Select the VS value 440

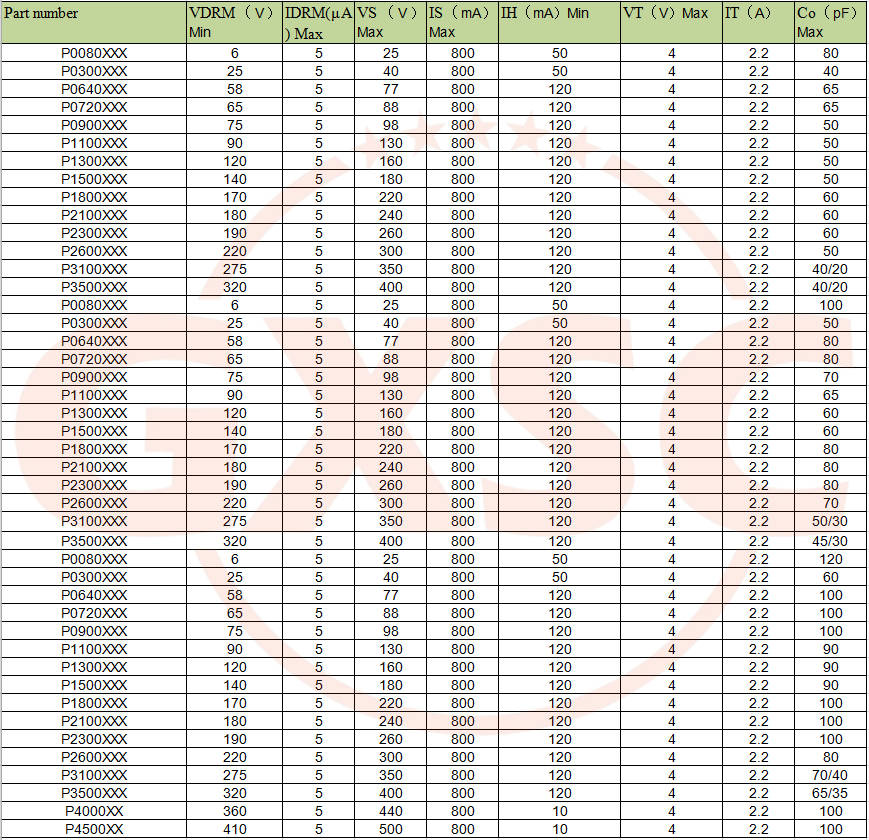[x=391, y=811]
